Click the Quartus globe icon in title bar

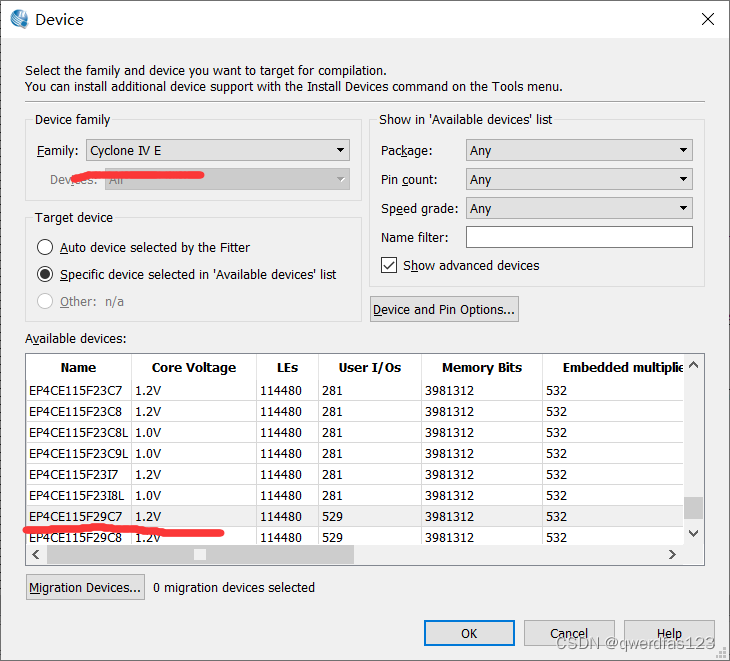[x=20, y=19]
